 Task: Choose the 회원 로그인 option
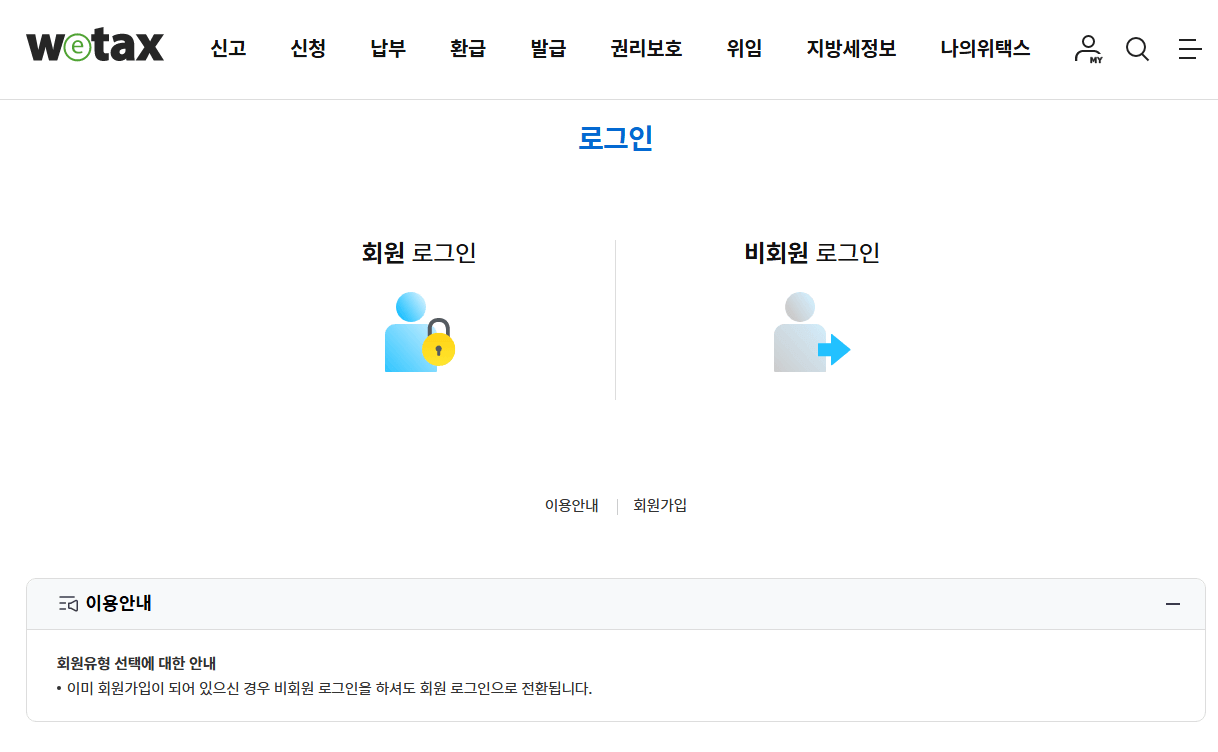coord(421,253)
